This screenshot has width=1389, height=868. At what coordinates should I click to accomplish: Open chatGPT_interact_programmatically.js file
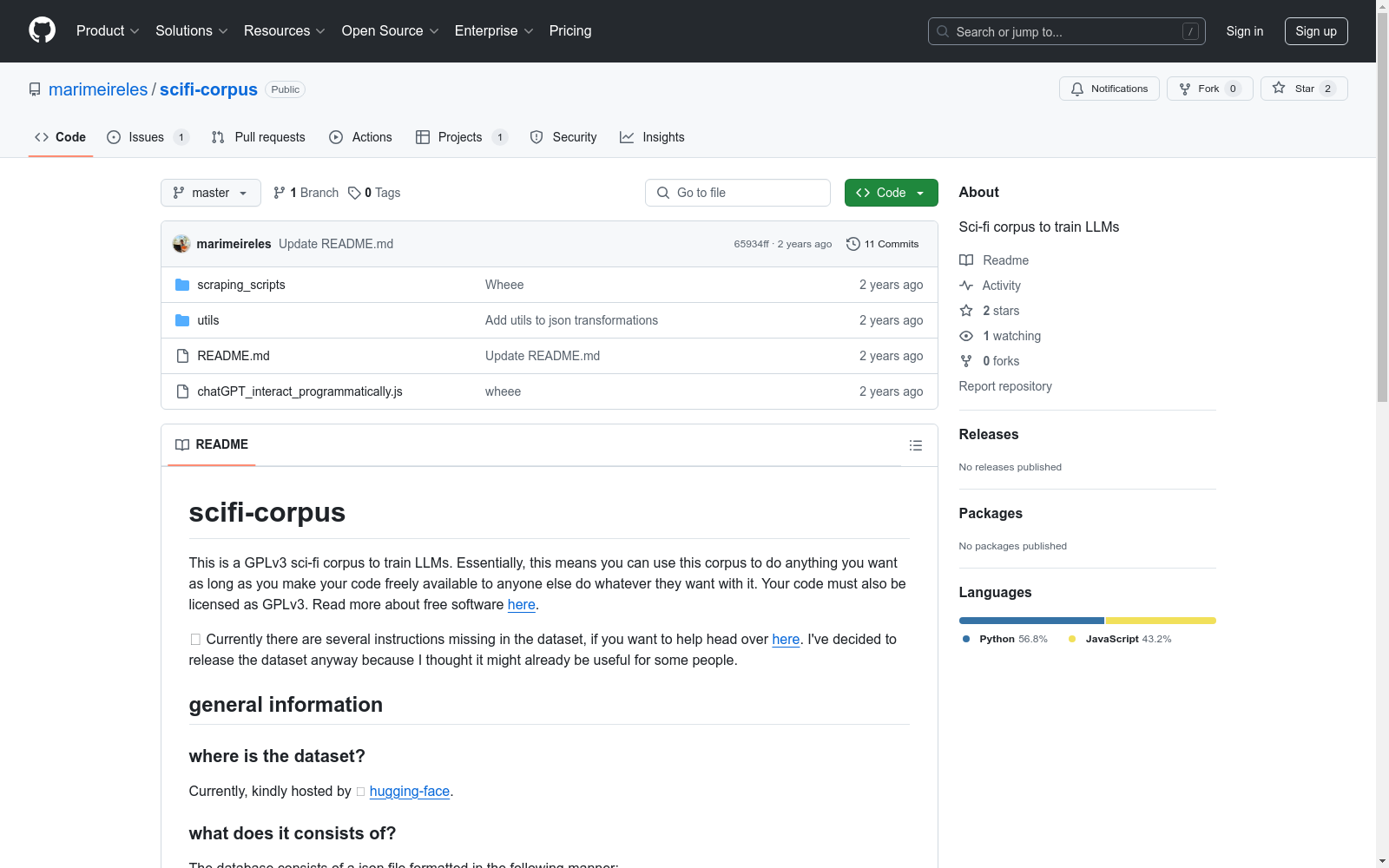pos(300,391)
